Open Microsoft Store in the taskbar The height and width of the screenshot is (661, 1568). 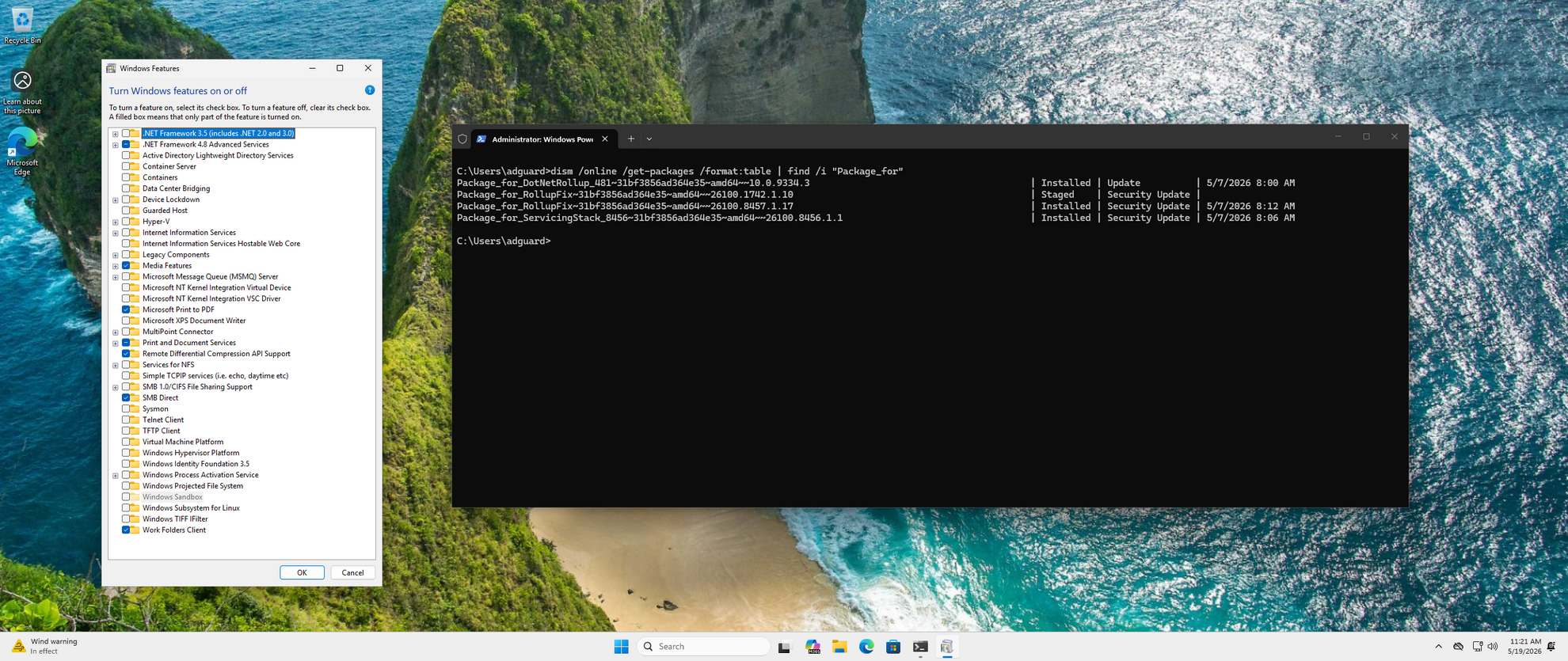click(893, 647)
